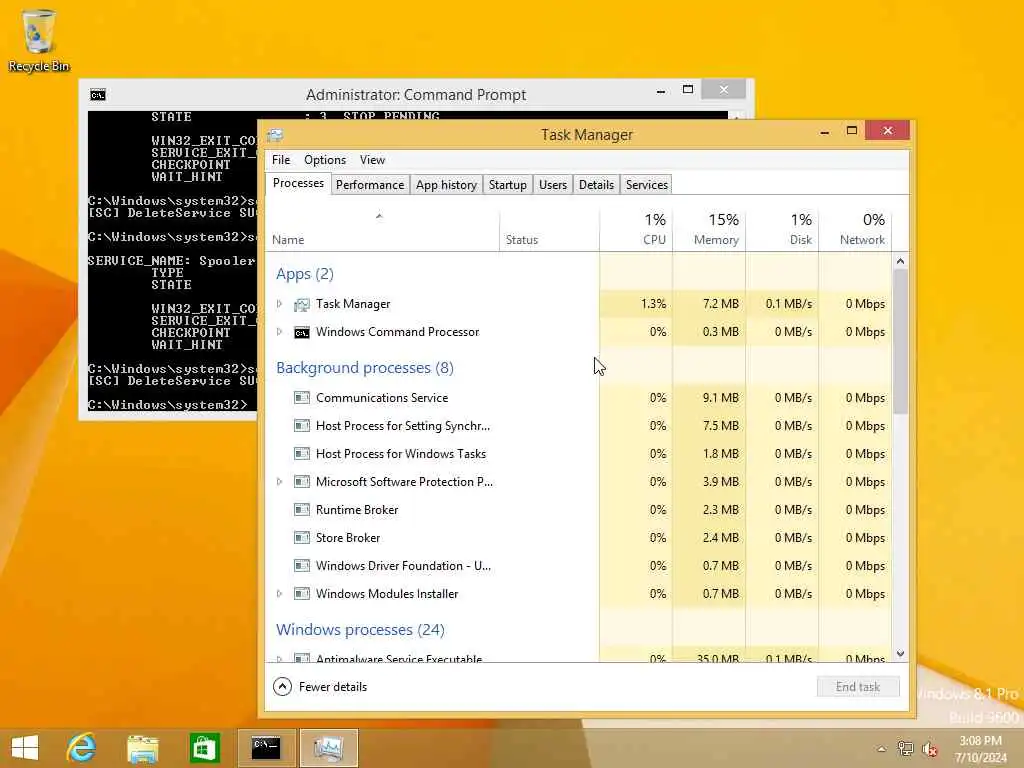Switch to the App history tab
The height and width of the screenshot is (768, 1024).
click(446, 185)
